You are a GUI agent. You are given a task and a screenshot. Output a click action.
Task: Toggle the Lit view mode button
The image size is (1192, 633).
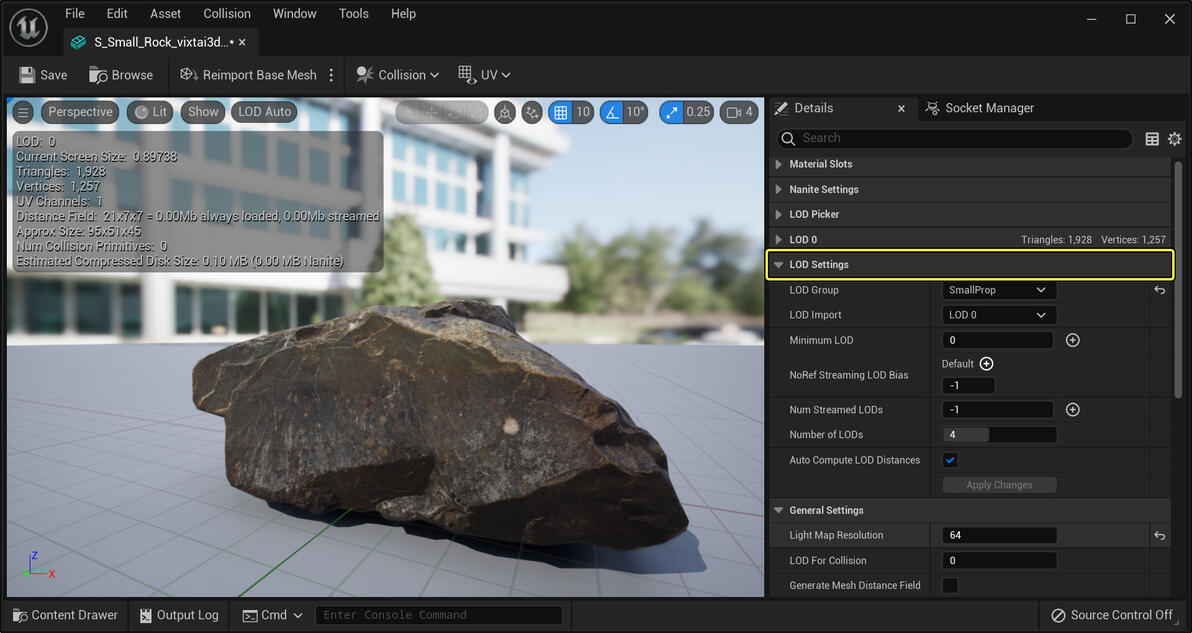click(x=151, y=112)
